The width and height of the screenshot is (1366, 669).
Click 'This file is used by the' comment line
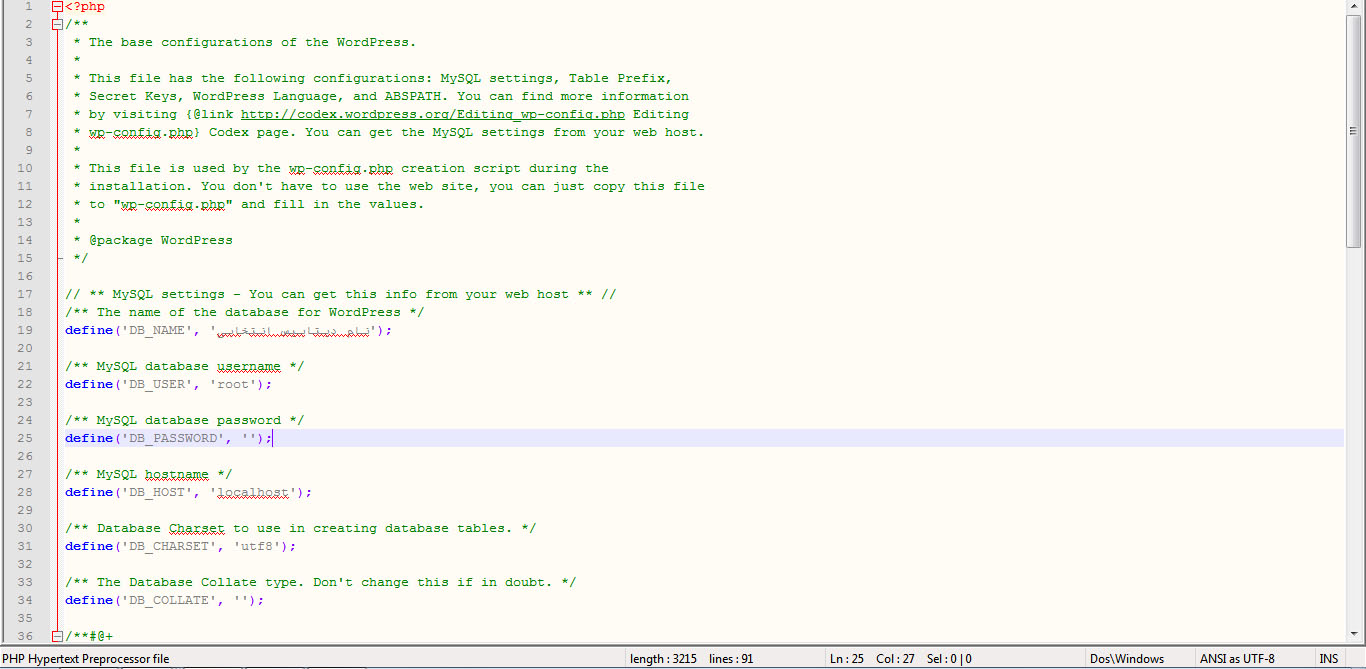click(x=348, y=168)
